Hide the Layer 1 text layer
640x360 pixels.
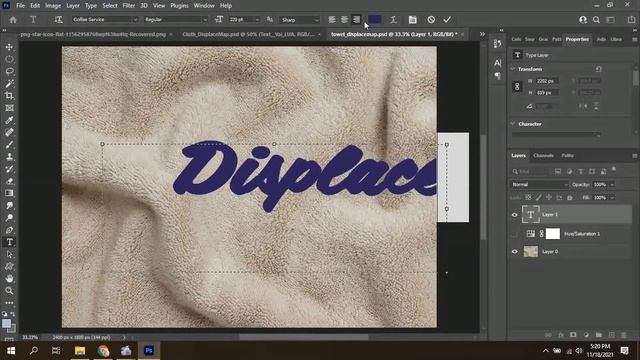(x=514, y=215)
